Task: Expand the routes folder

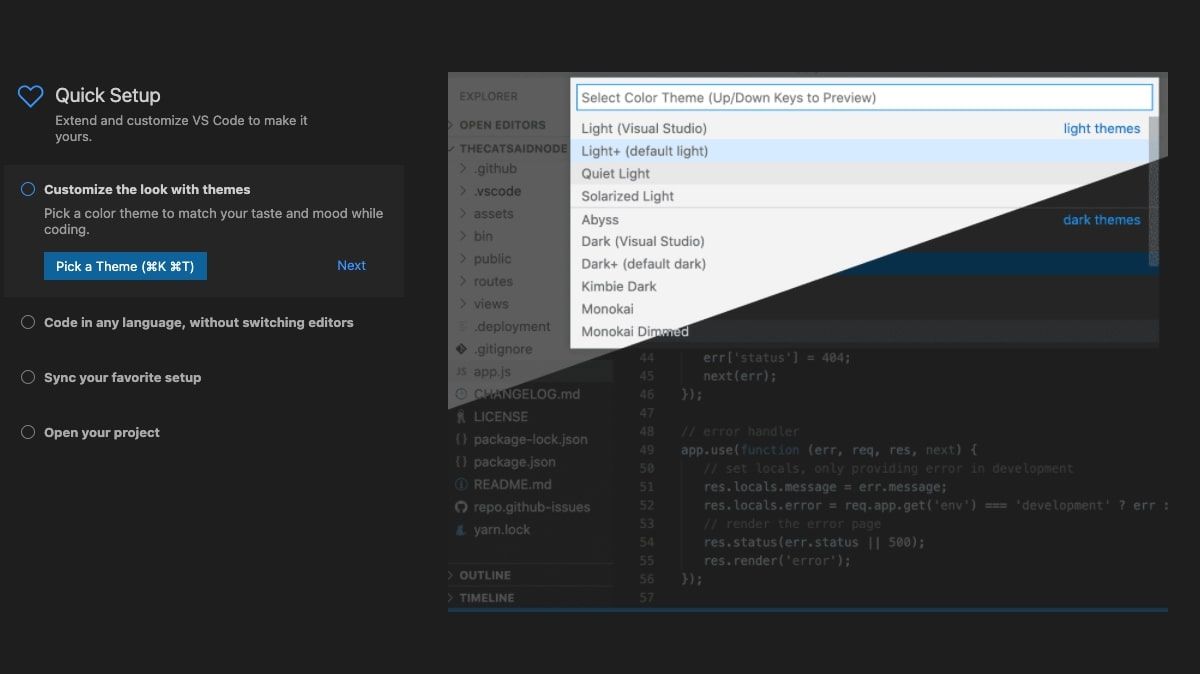Action: coord(530,281)
